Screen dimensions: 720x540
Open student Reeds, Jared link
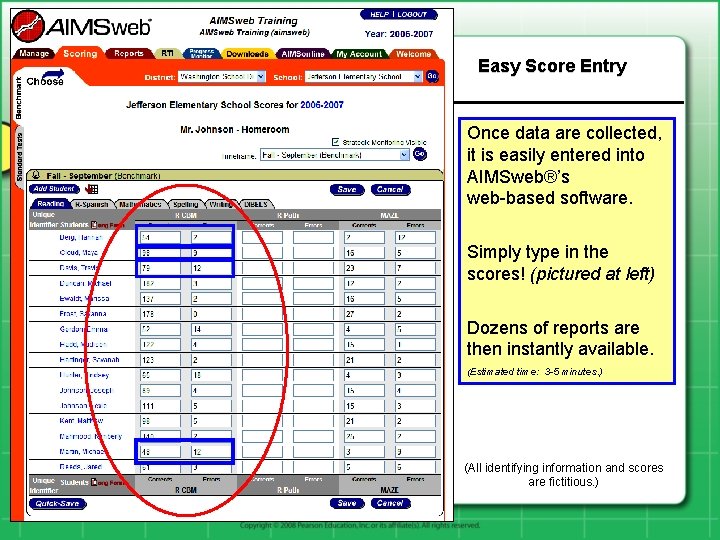(x=80, y=466)
